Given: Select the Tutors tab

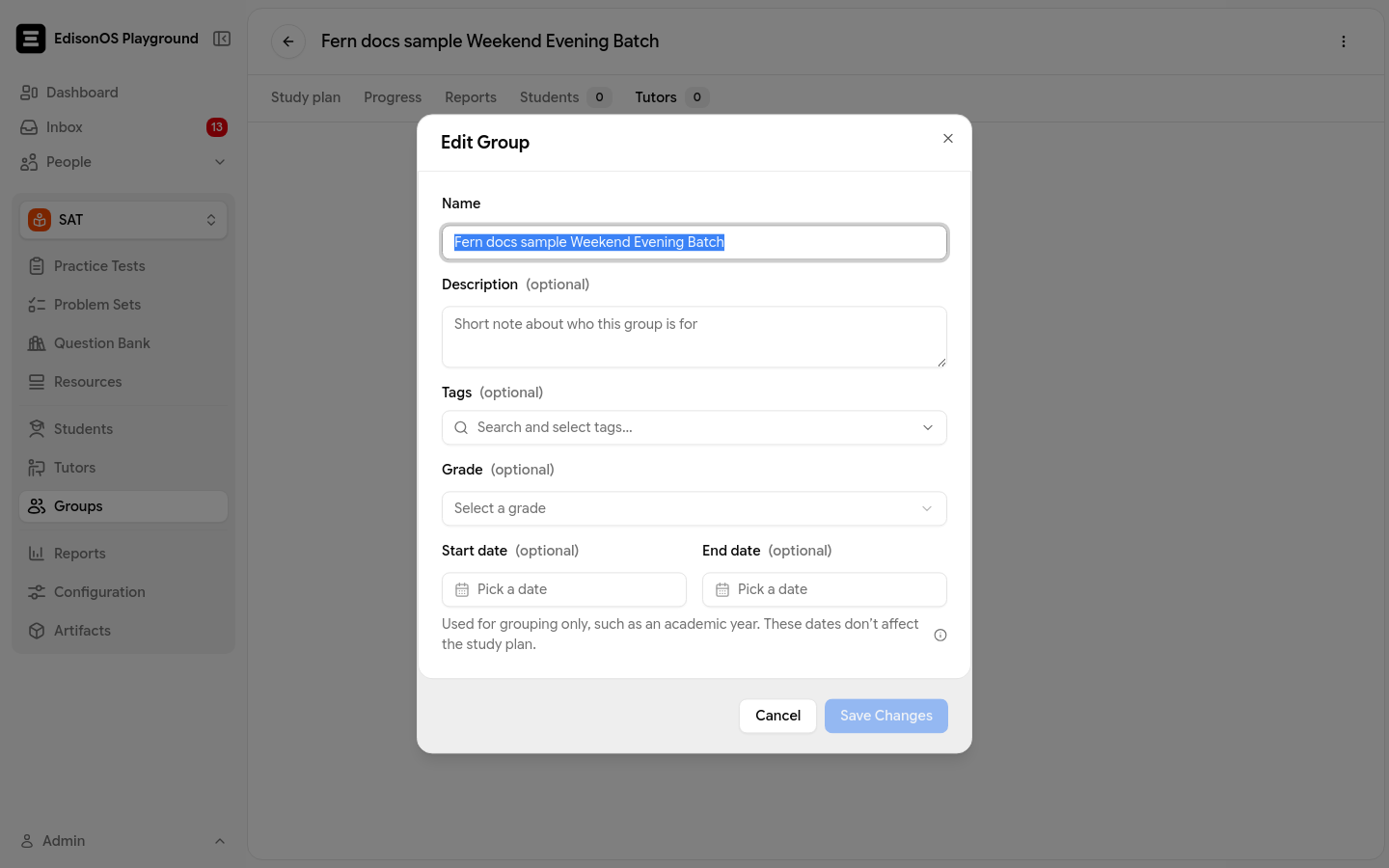Looking at the screenshot, I should 672,97.
